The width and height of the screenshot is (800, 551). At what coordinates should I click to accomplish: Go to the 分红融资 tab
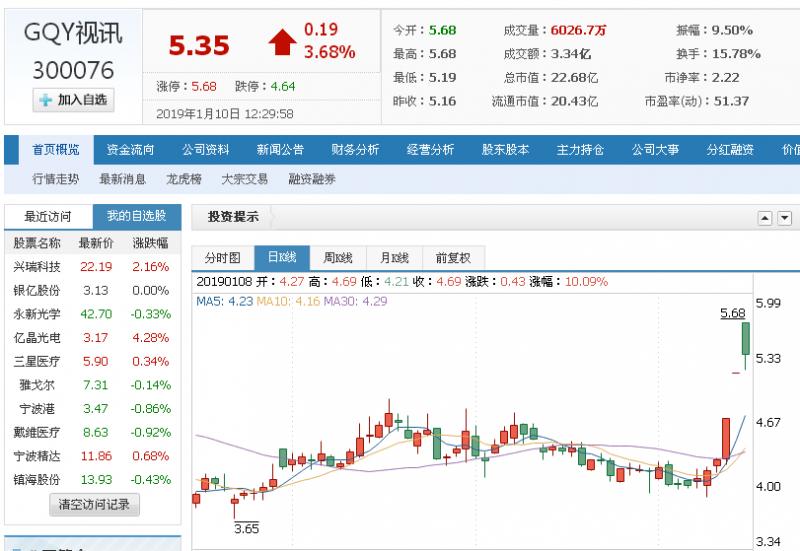click(730, 150)
